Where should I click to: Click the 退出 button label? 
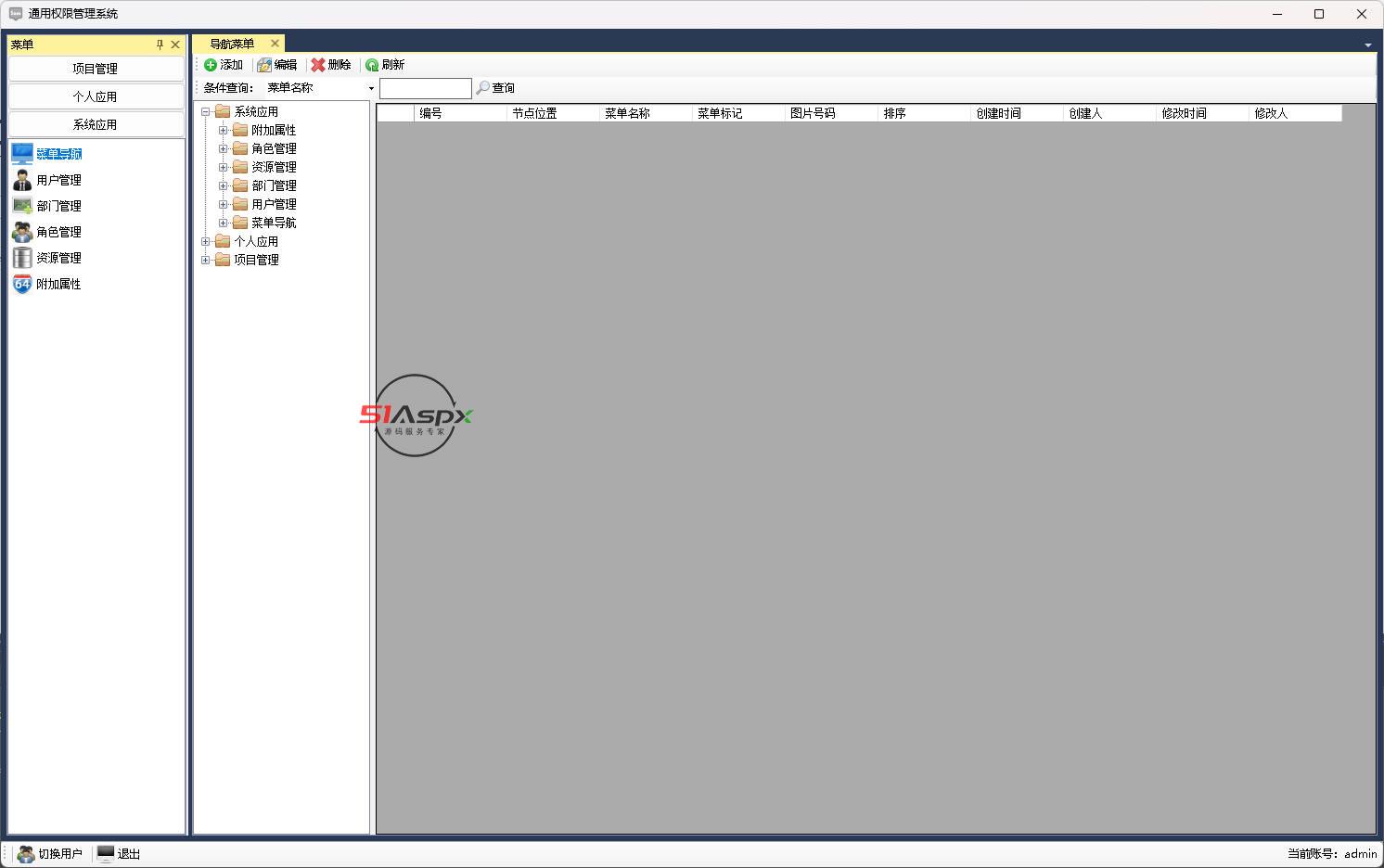coord(129,854)
